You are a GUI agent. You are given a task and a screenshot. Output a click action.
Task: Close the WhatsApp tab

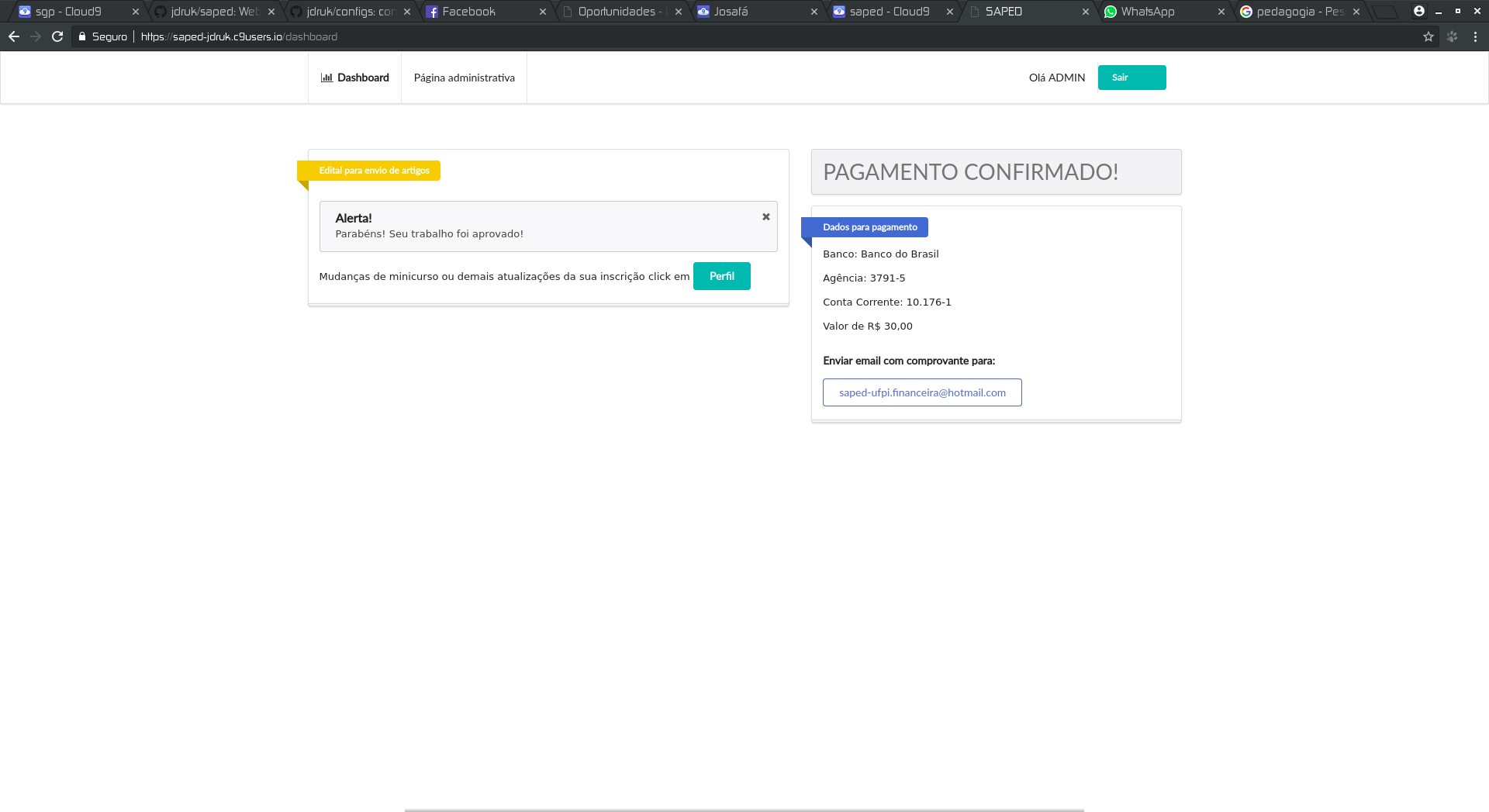pos(1221,12)
